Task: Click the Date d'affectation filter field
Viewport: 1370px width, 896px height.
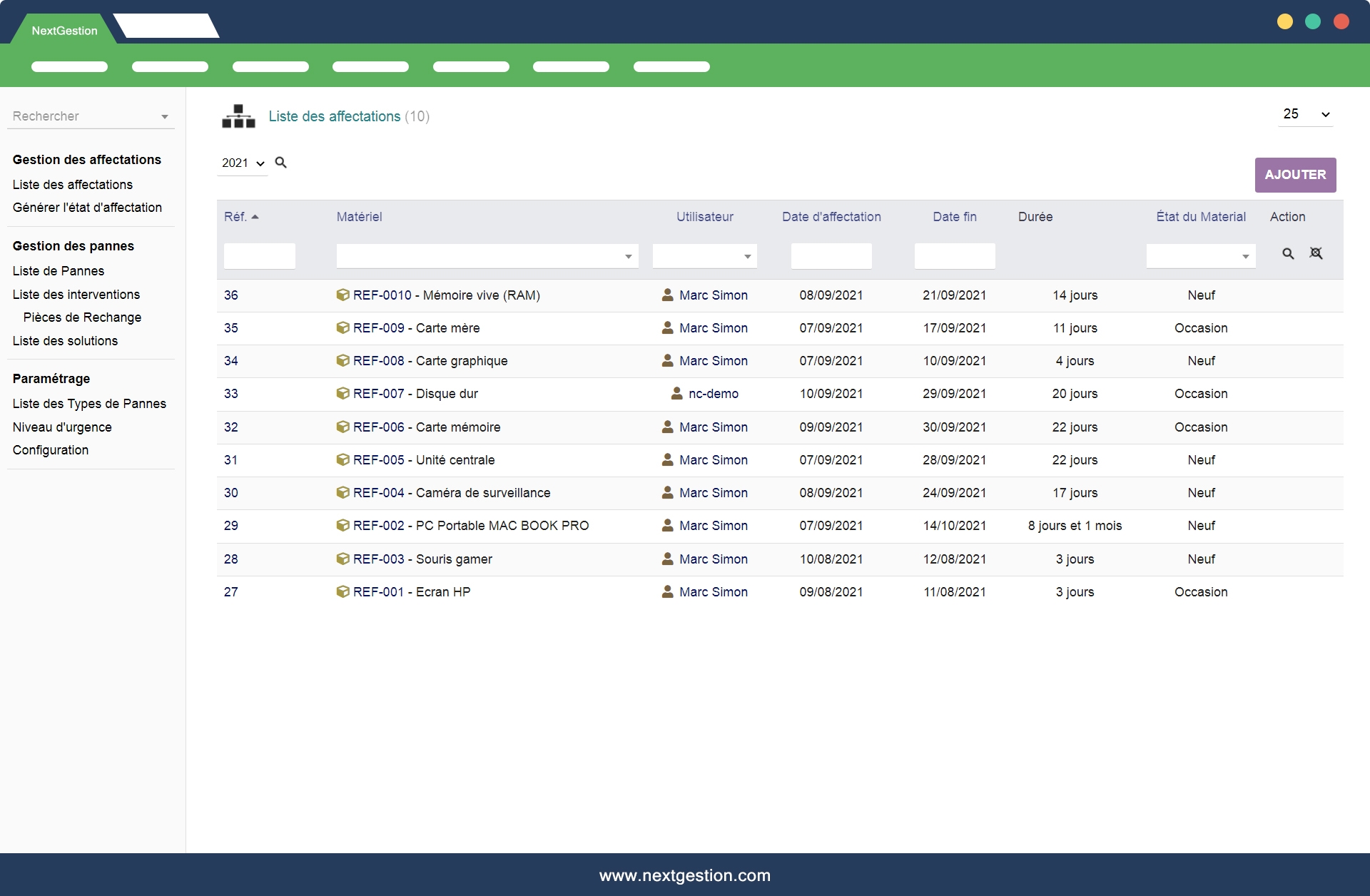Action: (x=831, y=256)
